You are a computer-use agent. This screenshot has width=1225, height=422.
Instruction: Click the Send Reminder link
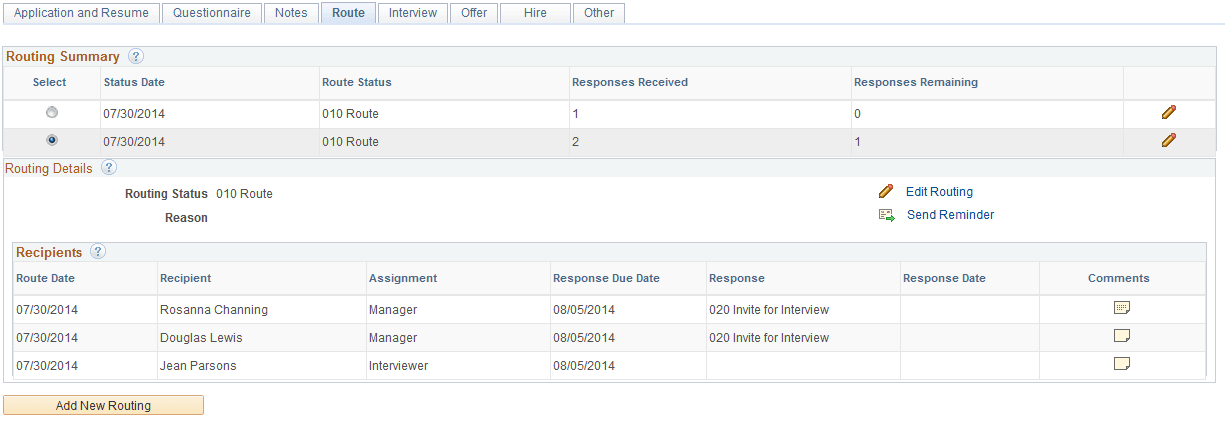[950, 215]
